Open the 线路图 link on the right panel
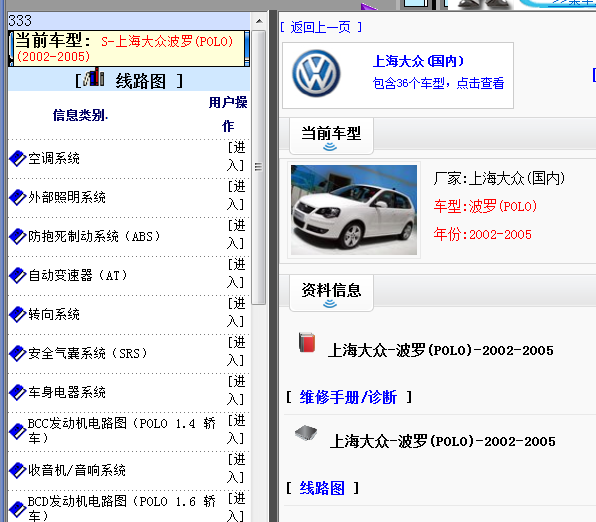The height and width of the screenshot is (522, 596). [322, 488]
